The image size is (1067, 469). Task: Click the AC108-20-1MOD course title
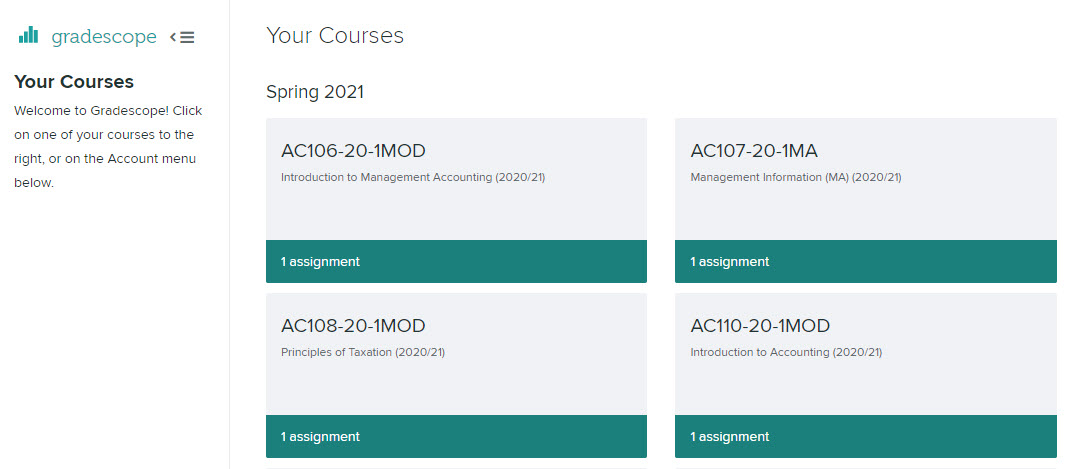(353, 326)
